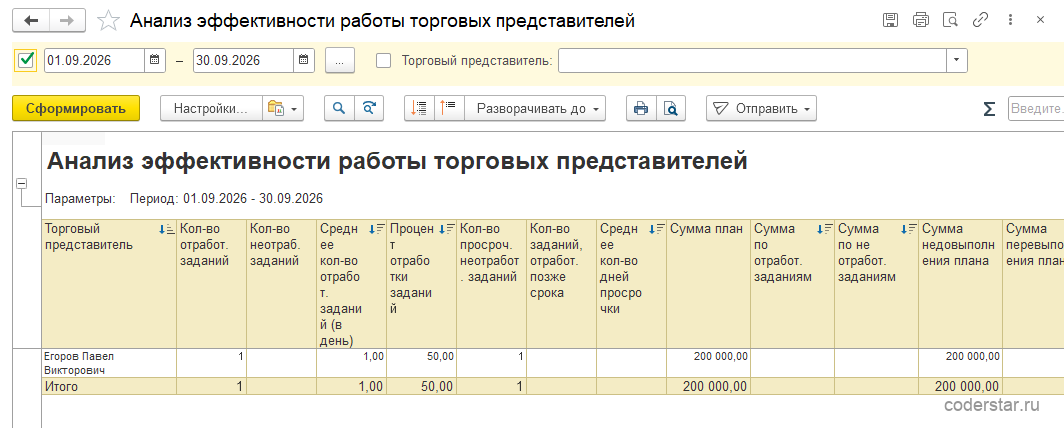Select the Итого row label
Screen dimensions: 1064x428
(x=109, y=387)
